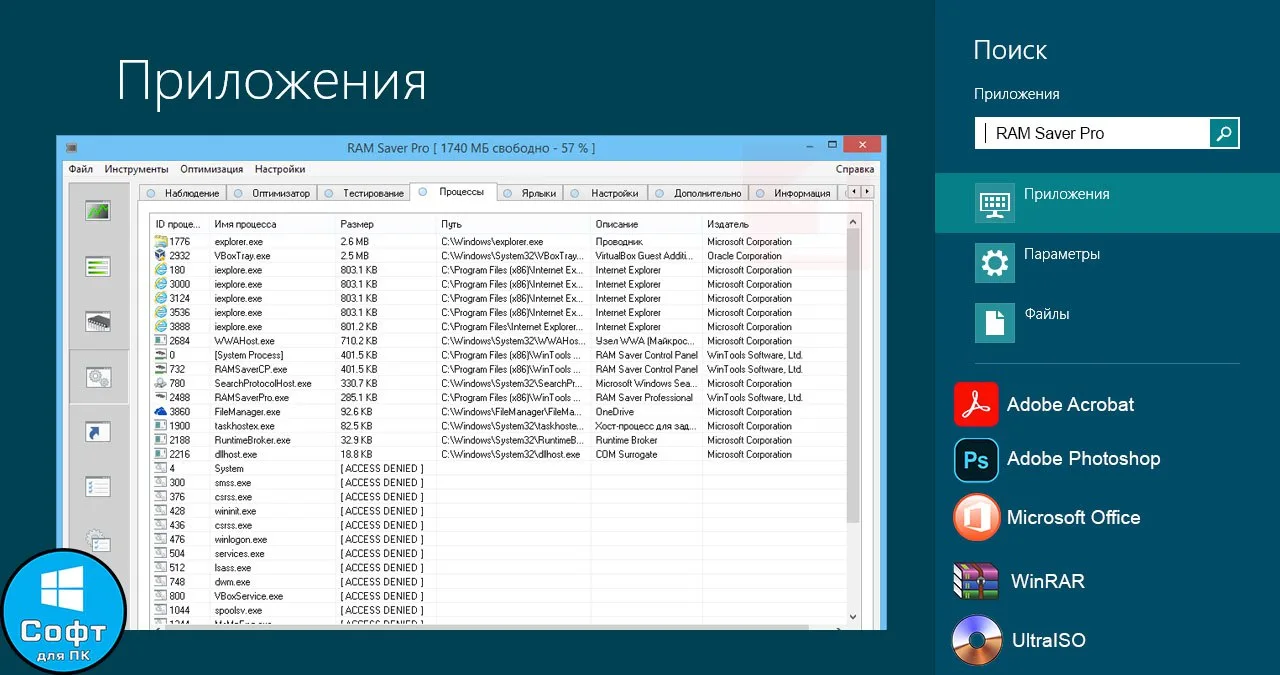1280x675 pixels.
Task: Switch to the Тестирование tab
Action: tap(365, 193)
